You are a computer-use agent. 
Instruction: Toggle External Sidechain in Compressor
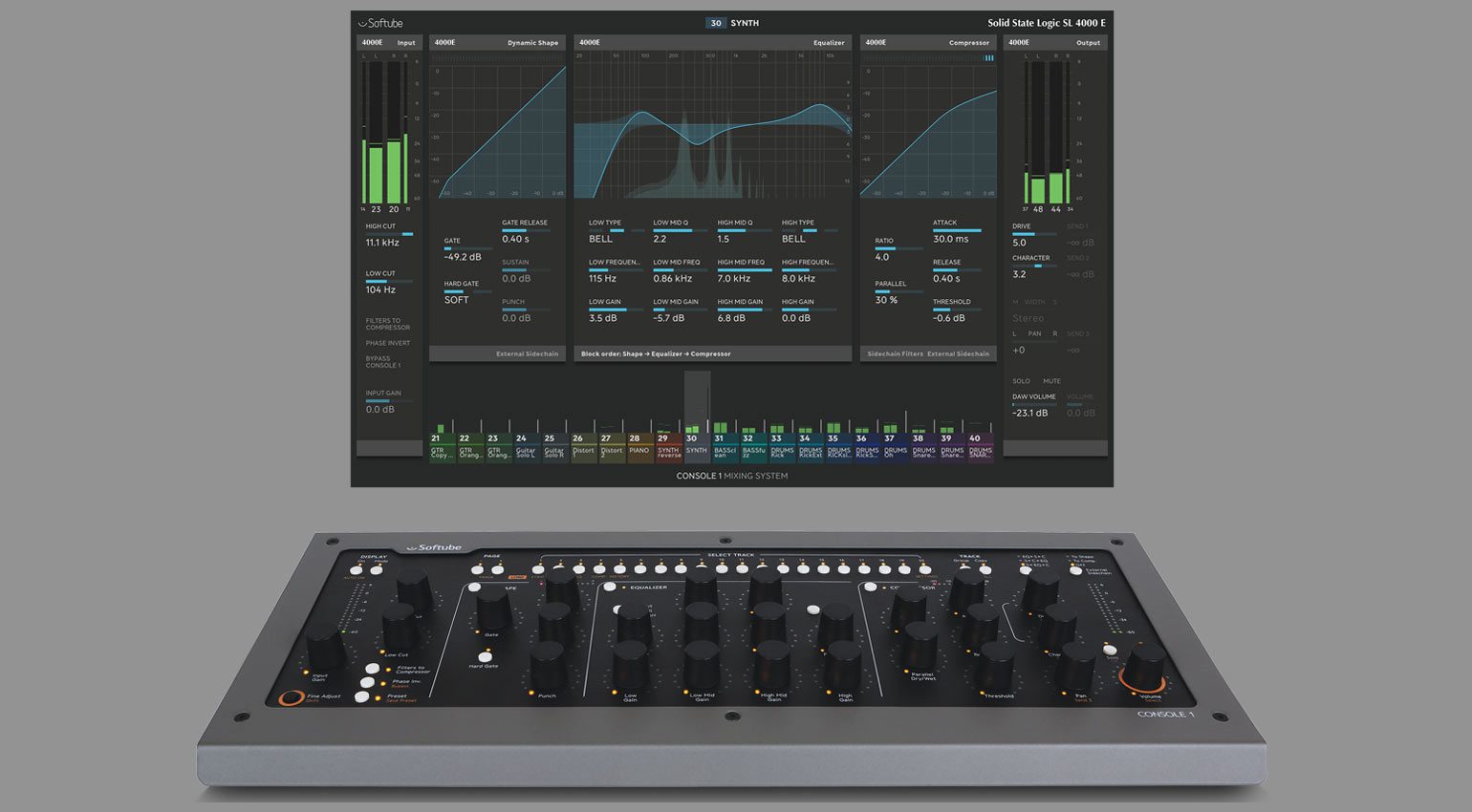958,353
